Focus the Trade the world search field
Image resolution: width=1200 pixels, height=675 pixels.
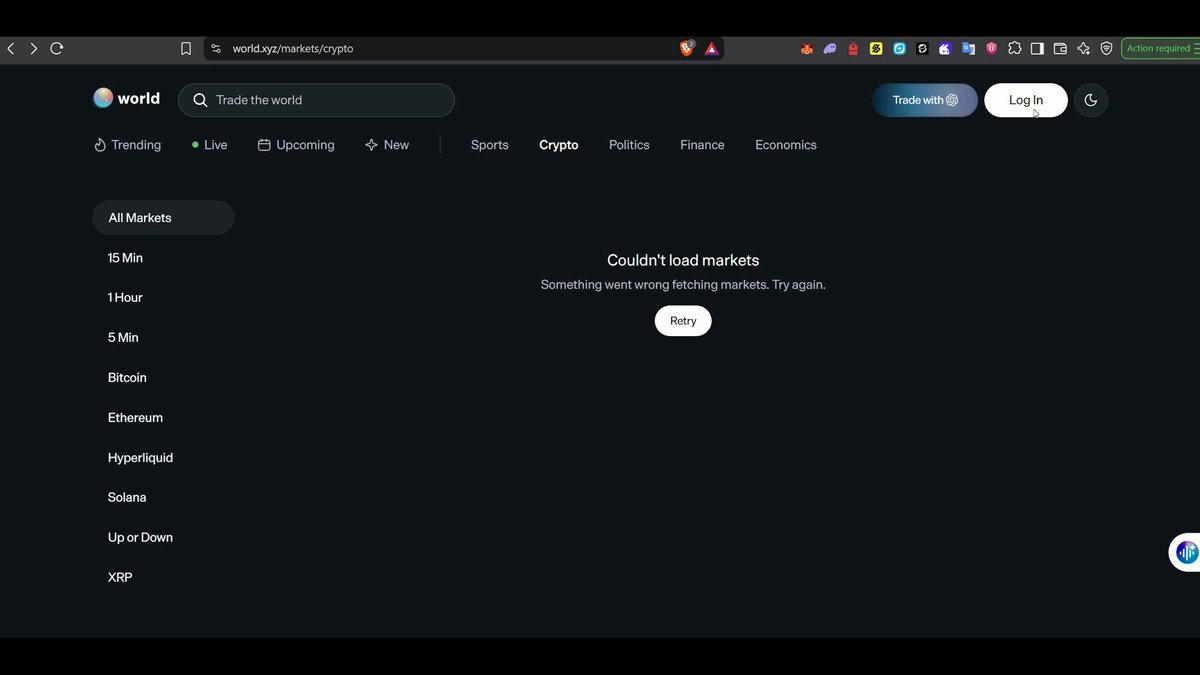click(316, 100)
